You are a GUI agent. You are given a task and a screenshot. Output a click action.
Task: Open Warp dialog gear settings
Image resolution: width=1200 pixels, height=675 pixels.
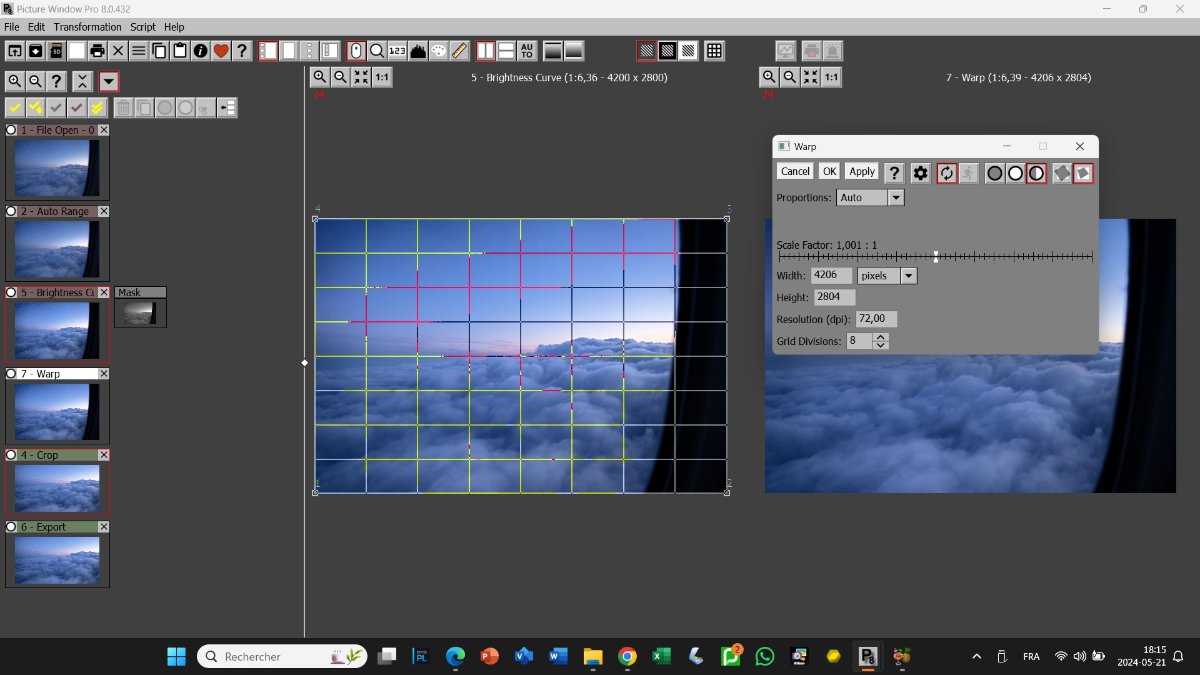point(920,173)
